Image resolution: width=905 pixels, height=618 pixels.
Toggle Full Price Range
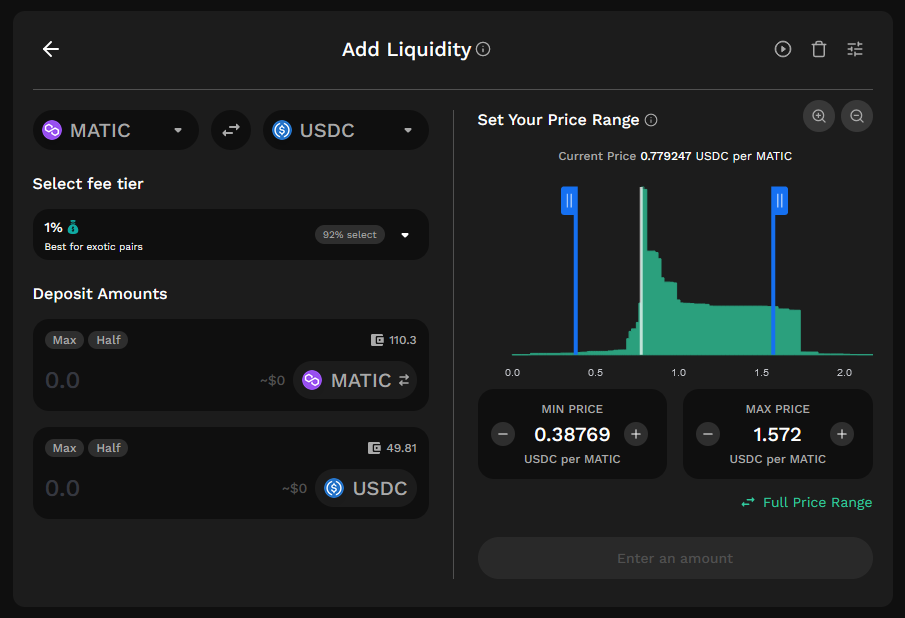coord(806,503)
